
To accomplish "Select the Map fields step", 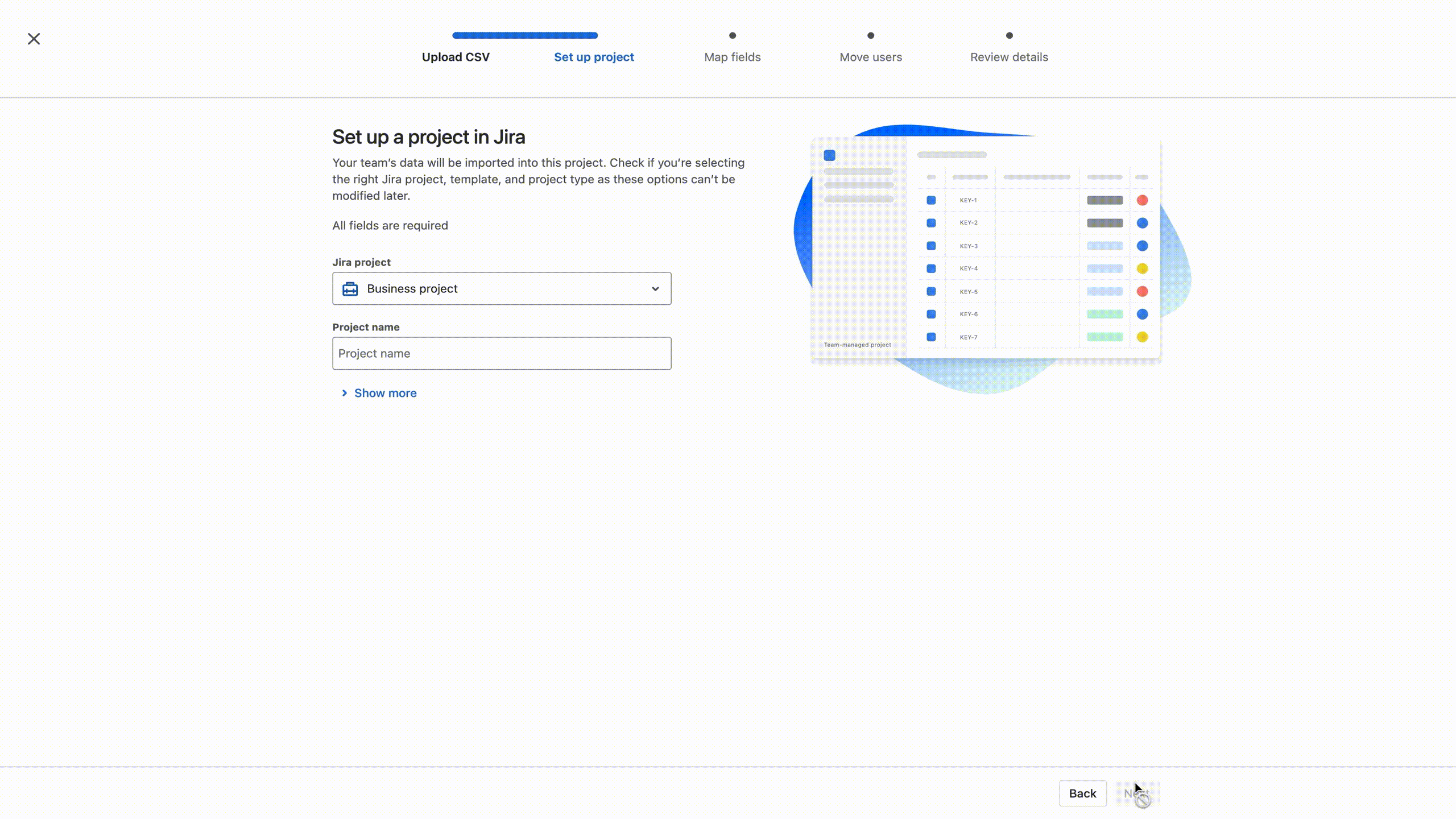I will pos(733,57).
